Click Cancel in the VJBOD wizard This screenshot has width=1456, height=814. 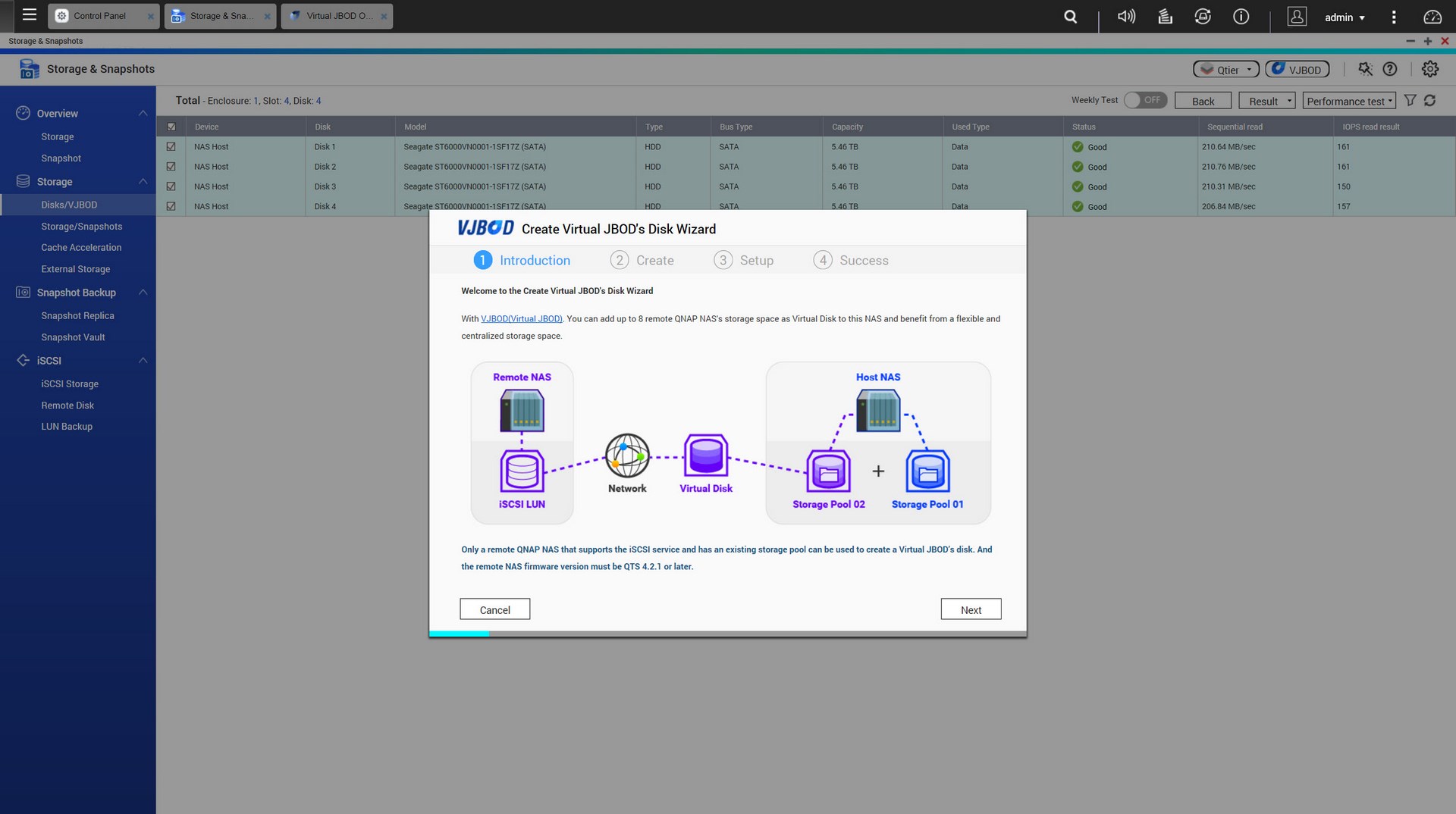[x=494, y=609]
